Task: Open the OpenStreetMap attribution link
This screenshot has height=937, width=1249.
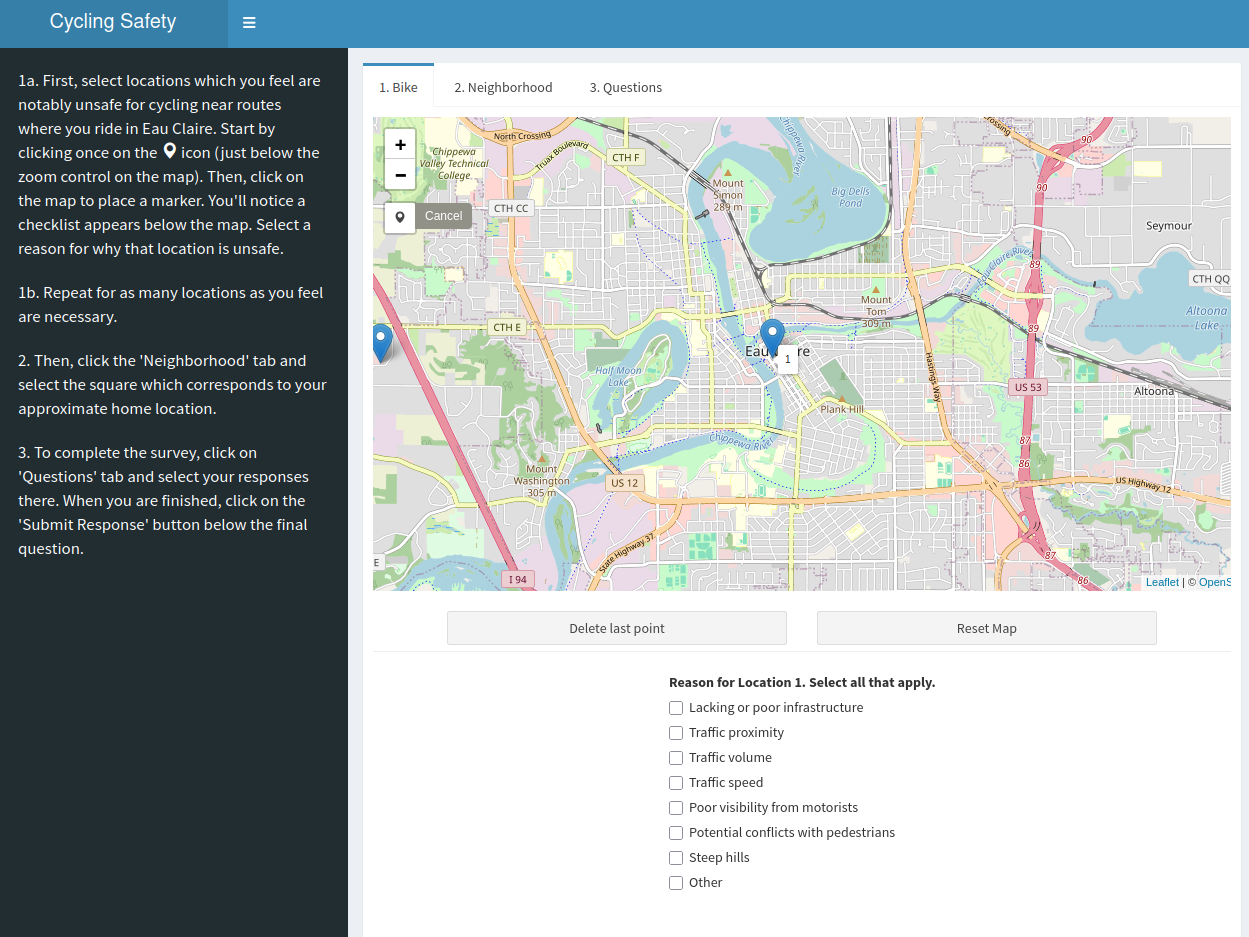Action: click(1215, 582)
